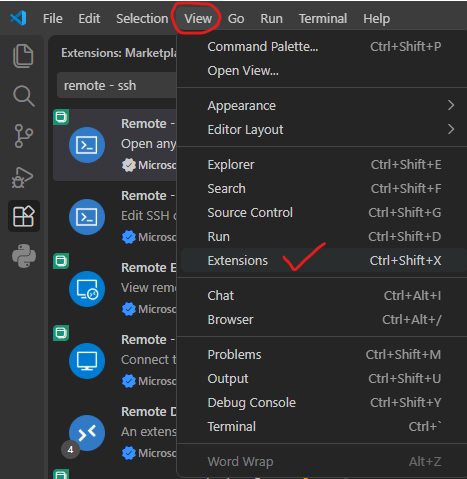The image size is (467, 479).
Task: Click the Remote Explorer extension icon
Action: click(87, 289)
